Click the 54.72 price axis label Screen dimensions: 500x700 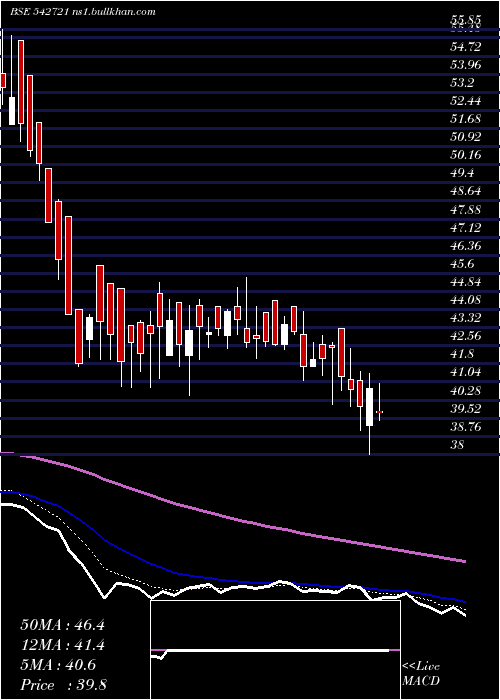(466, 47)
